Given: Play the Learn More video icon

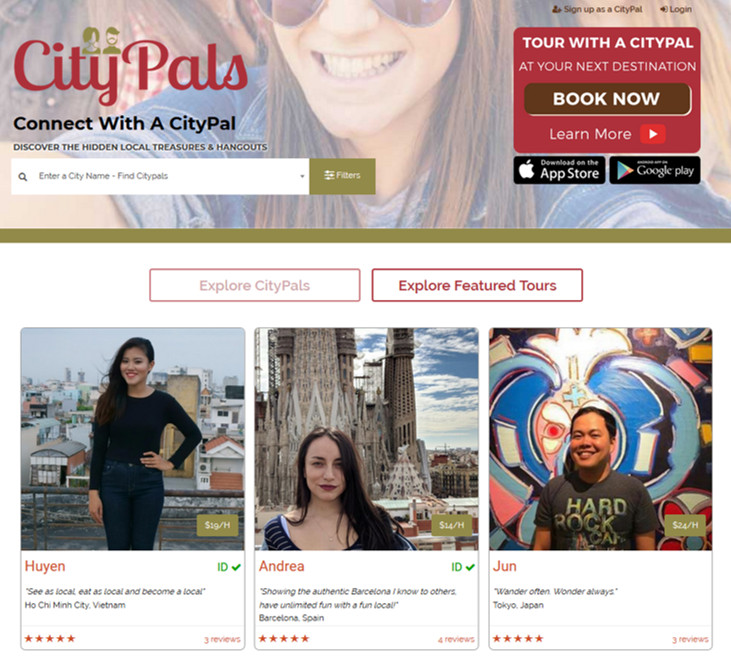Looking at the screenshot, I should 652,134.
